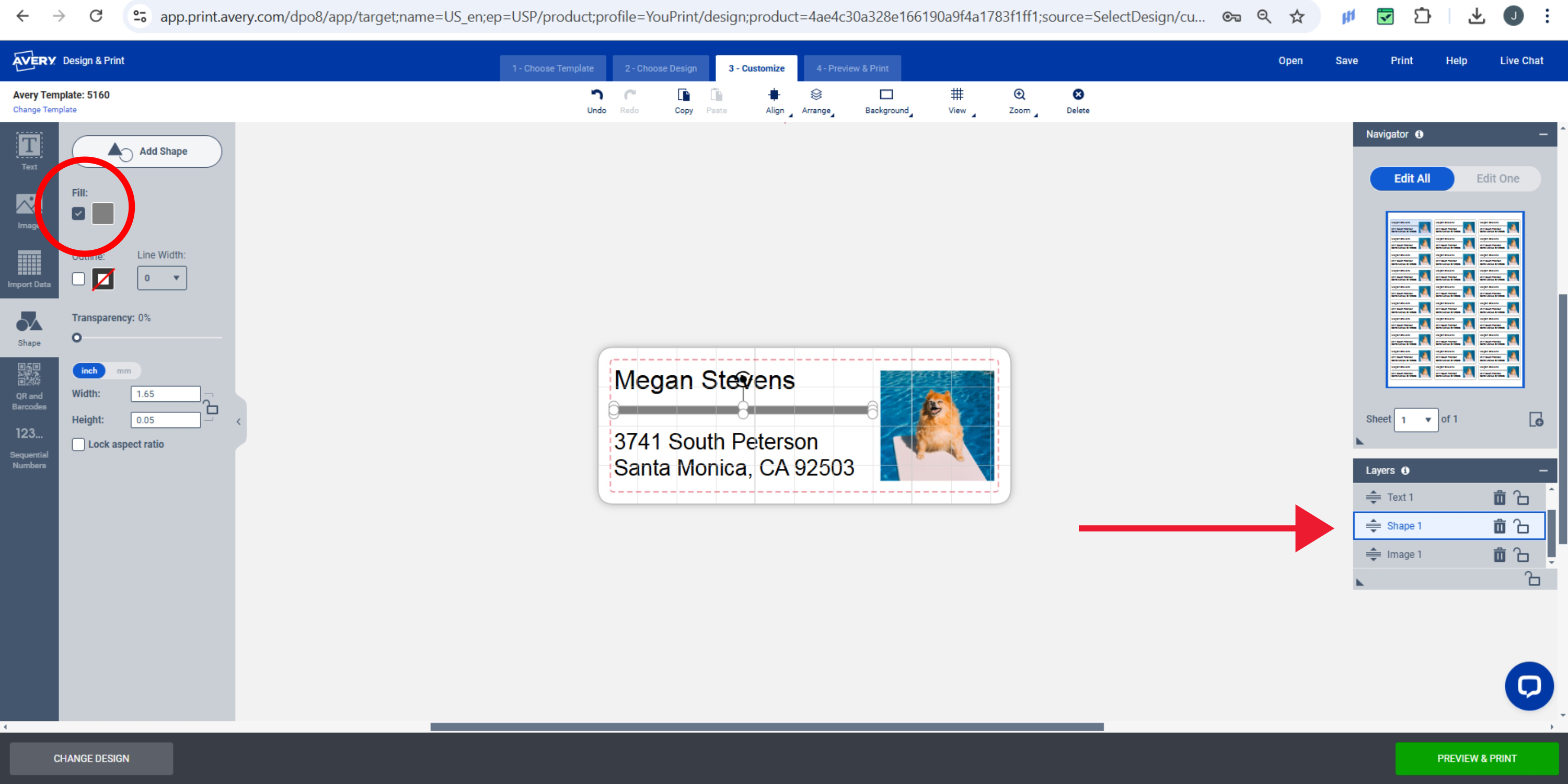The image size is (1568, 784).
Task: Switch units to mm
Action: [x=123, y=371]
